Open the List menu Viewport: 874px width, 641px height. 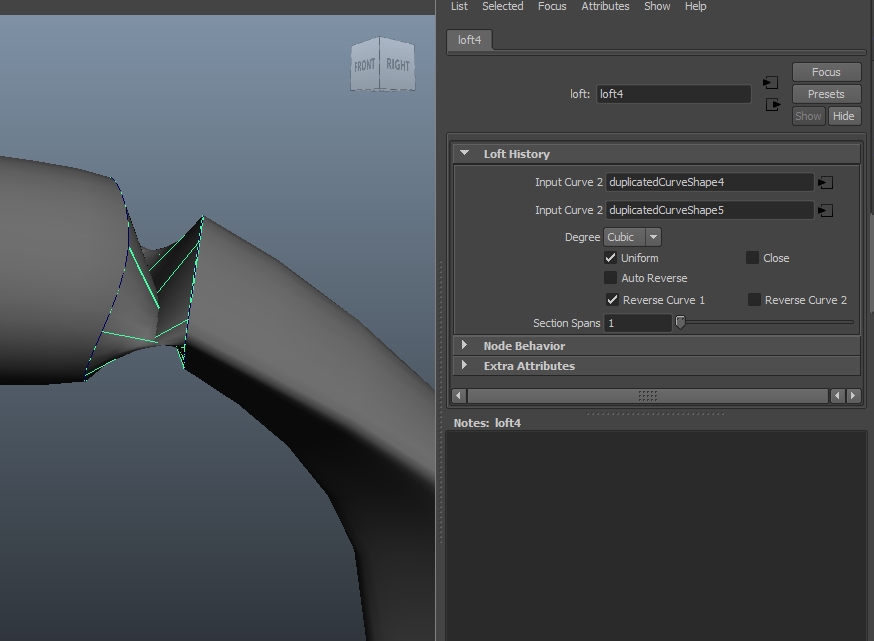tap(459, 6)
